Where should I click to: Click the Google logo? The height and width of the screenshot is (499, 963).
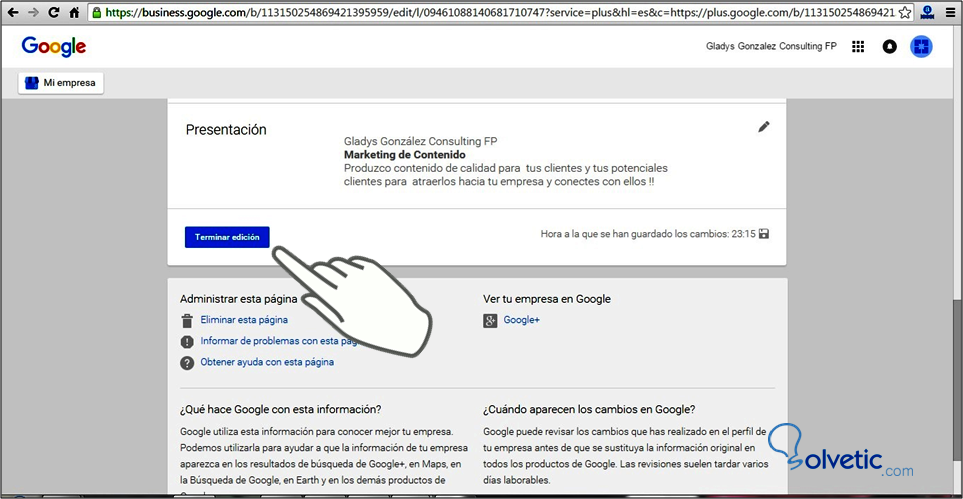click(53, 47)
